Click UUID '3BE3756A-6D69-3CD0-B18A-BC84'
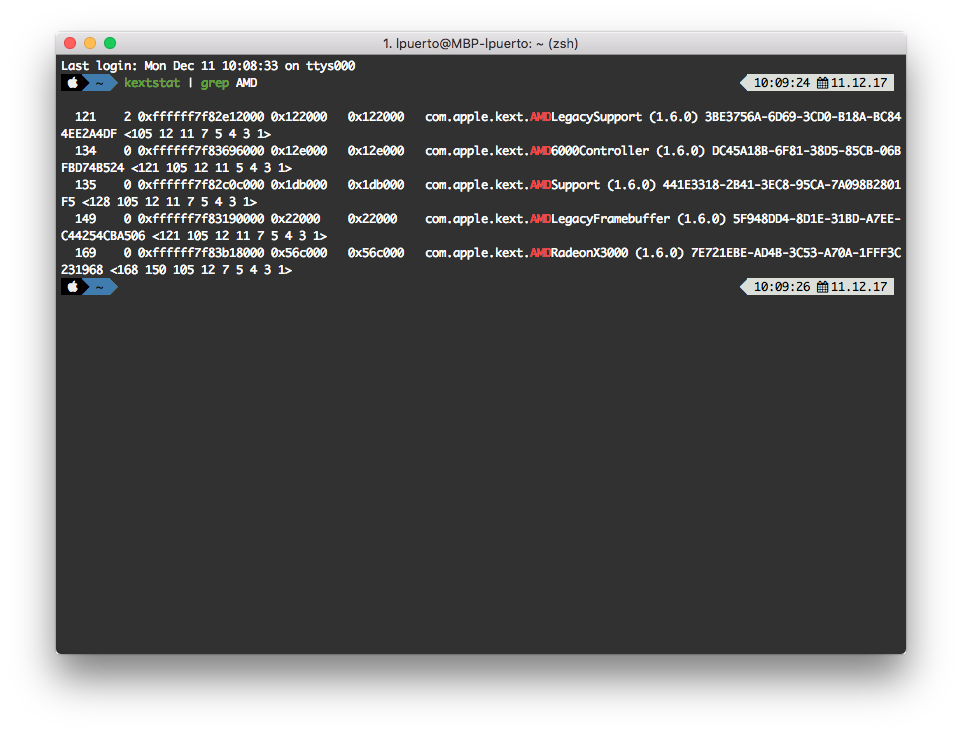This screenshot has height=734, width=962. click(x=802, y=117)
